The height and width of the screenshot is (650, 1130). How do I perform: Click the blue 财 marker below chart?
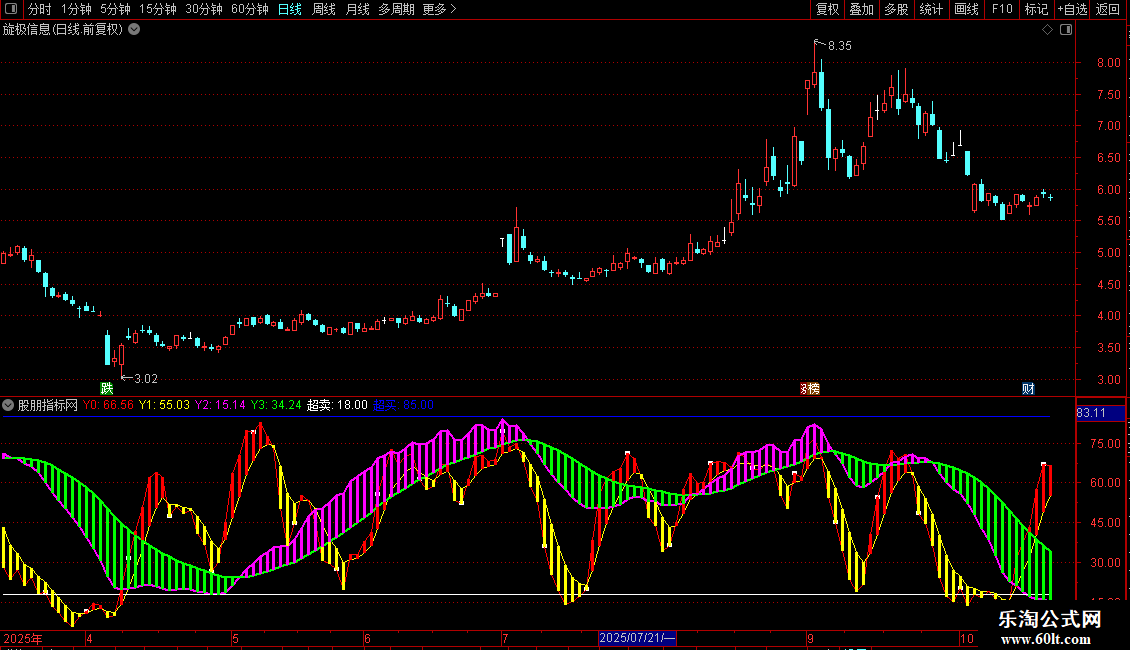1028,388
